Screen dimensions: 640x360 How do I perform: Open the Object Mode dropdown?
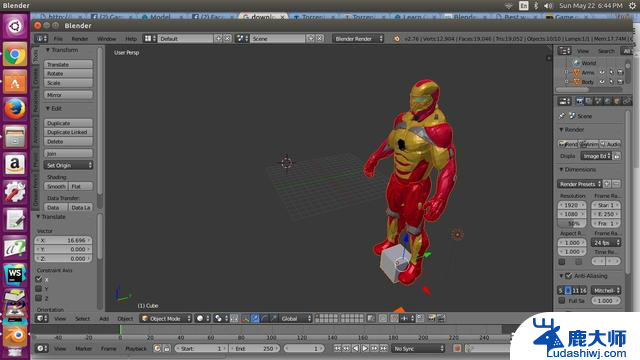pyautogui.click(x=166, y=318)
